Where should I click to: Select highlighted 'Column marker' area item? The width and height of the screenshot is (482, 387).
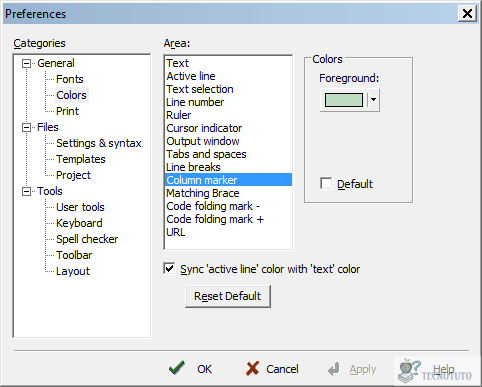click(228, 180)
